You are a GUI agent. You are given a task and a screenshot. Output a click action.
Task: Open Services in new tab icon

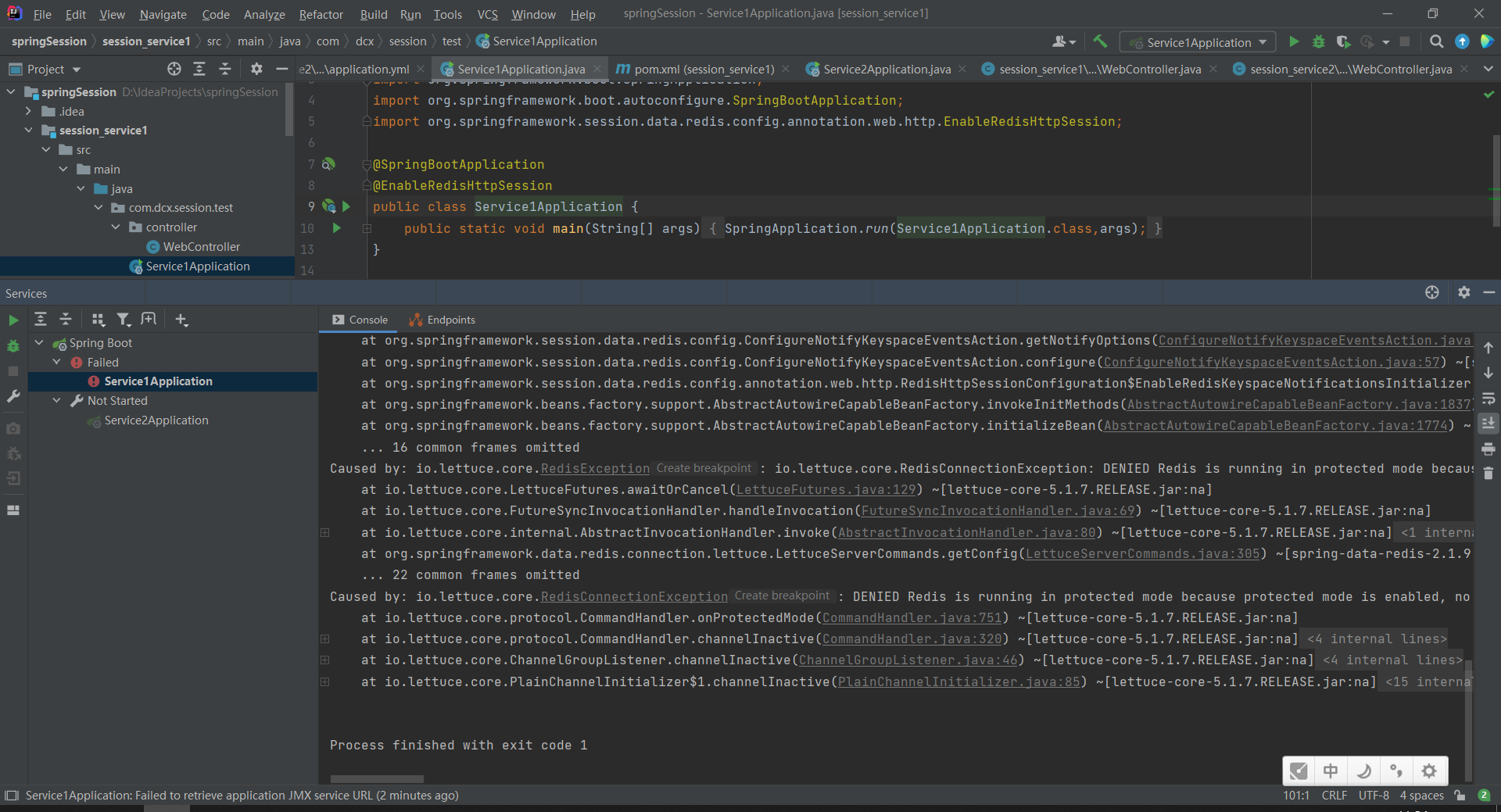point(149,320)
